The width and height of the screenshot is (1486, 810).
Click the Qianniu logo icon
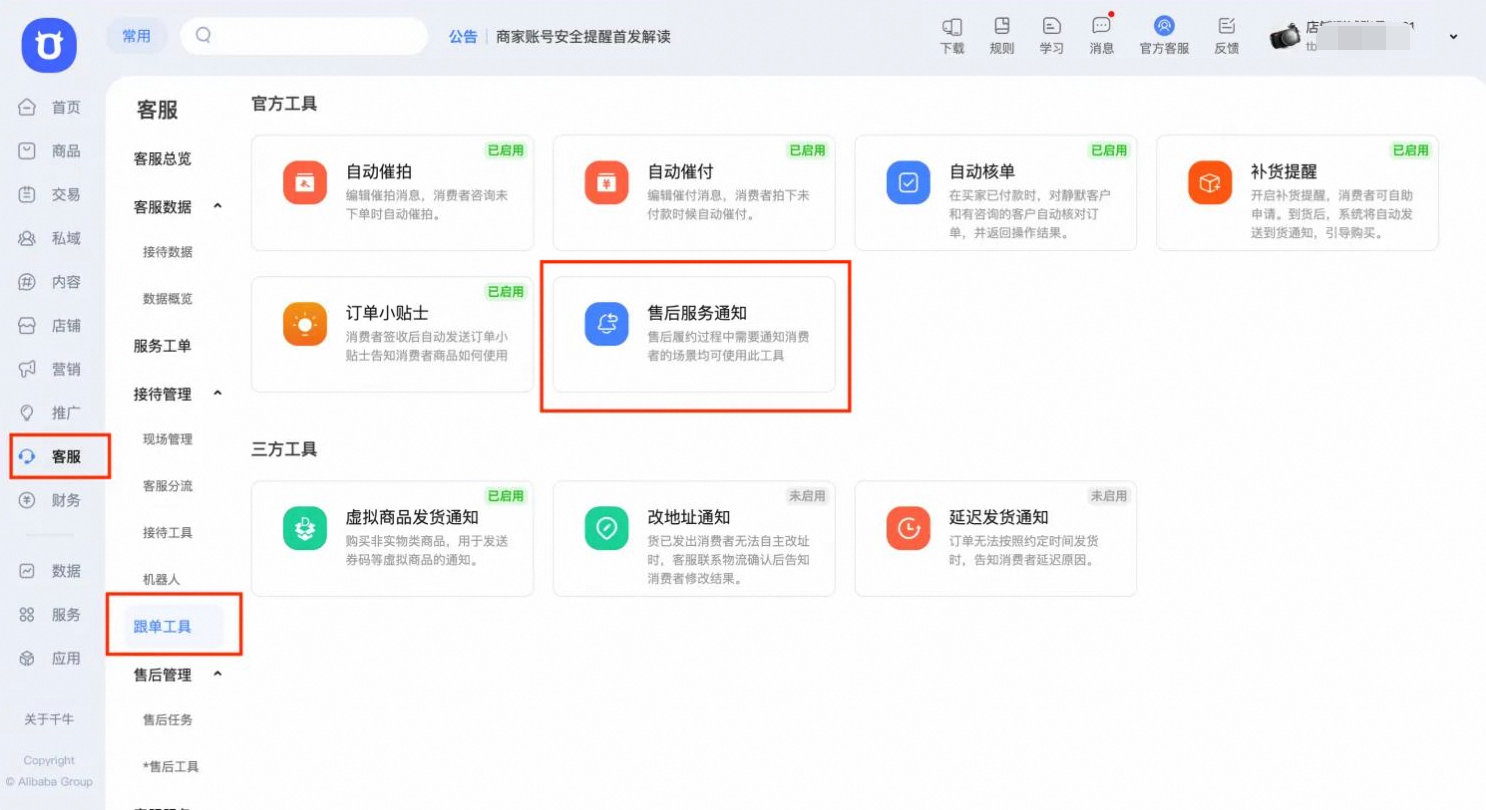pos(49,46)
